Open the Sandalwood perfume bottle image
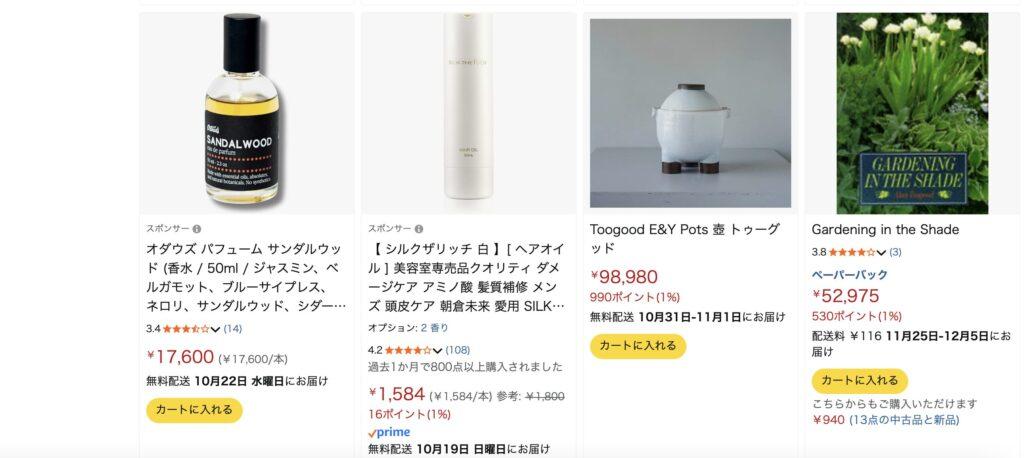This screenshot has width=1024, height=458. pyautogui.click(x=246, y=112)
